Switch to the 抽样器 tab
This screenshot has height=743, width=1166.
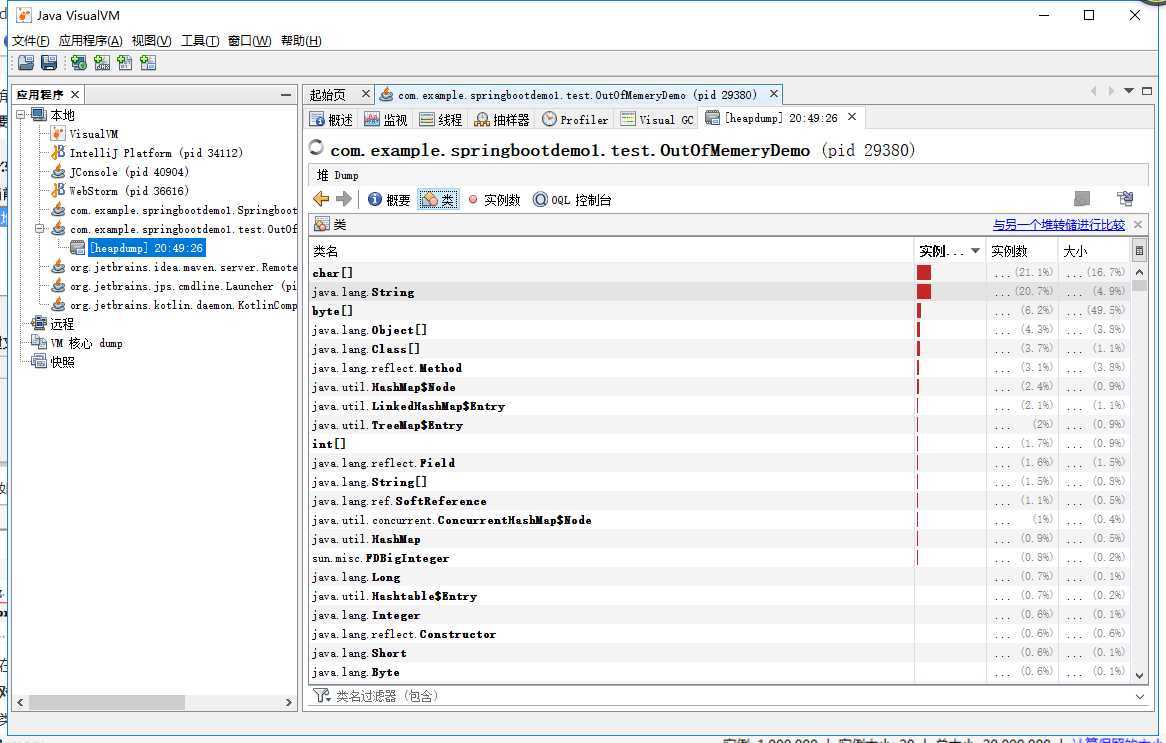[502, 119]
